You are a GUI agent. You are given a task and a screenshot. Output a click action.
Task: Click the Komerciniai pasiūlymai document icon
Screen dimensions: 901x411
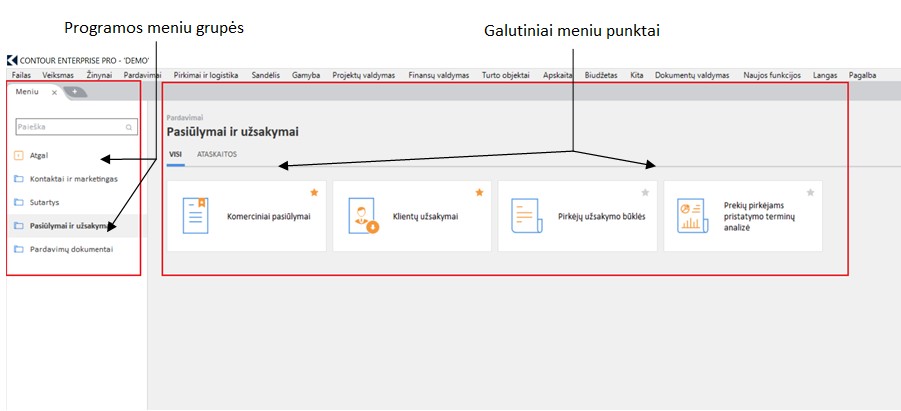click(195, 216)
